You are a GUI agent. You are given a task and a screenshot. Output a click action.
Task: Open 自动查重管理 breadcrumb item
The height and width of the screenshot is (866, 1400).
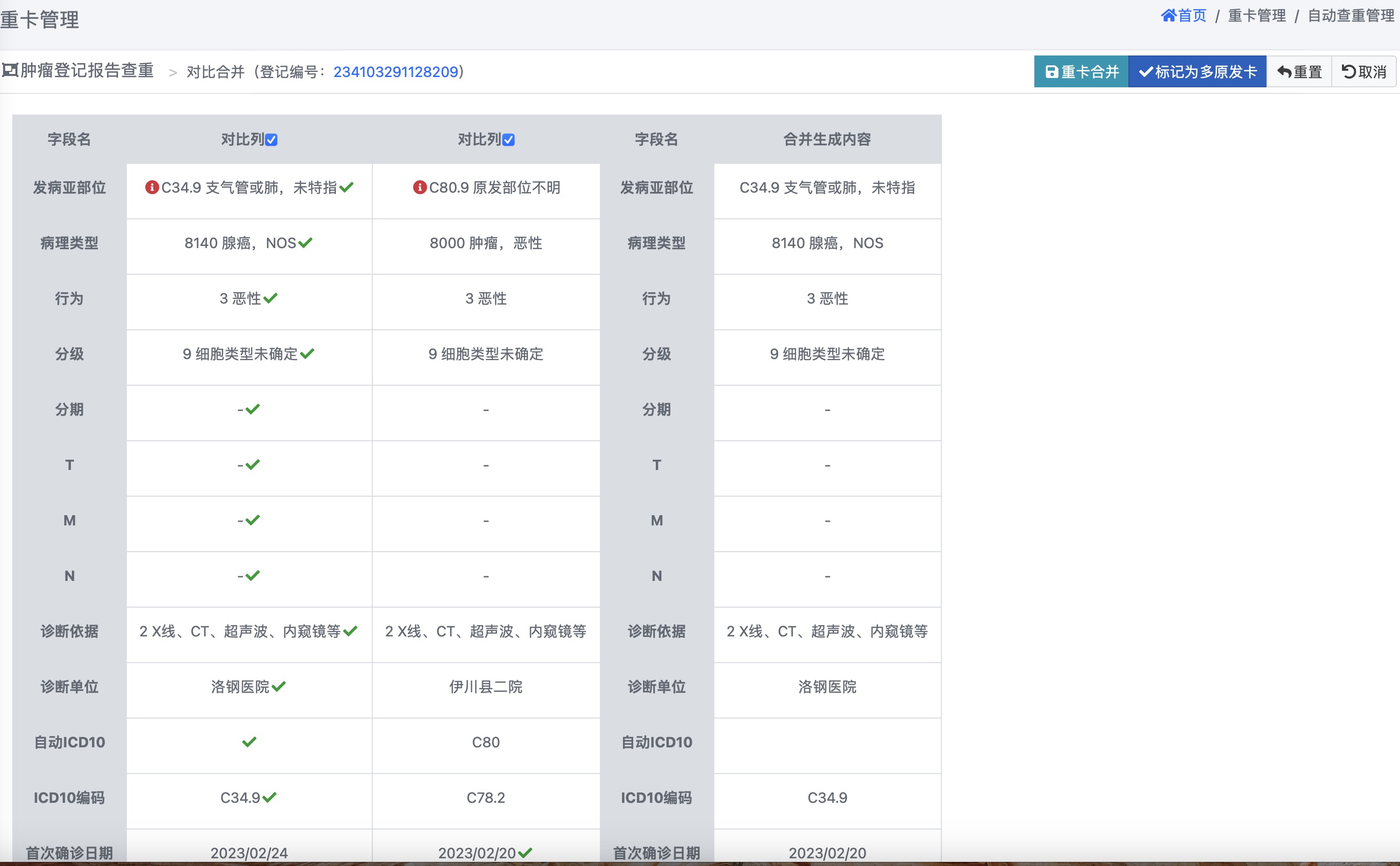click(1351, 15)
